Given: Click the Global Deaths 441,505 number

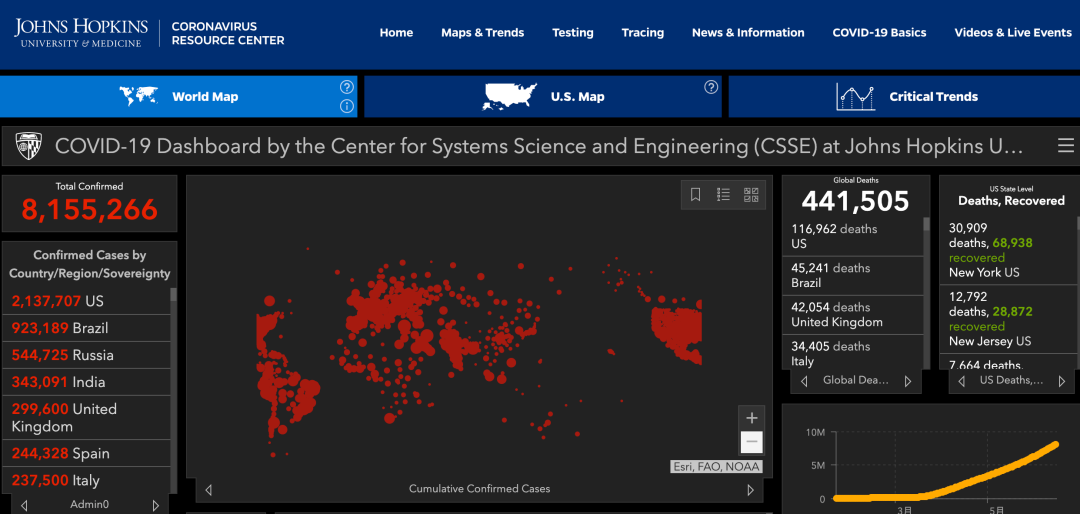Looking at the screenshot, I should click(855, 201).
